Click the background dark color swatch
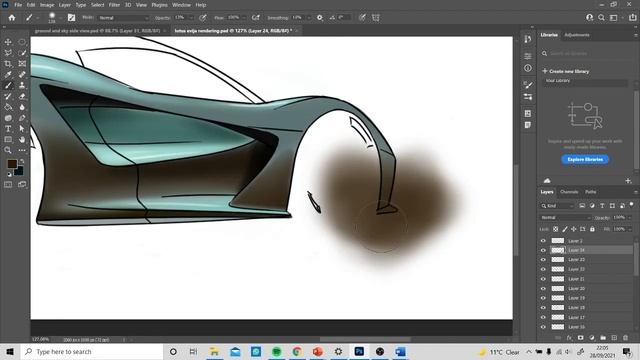Image resolution: width=640 pixels, height=360 pixels. [x=19, y=172]
